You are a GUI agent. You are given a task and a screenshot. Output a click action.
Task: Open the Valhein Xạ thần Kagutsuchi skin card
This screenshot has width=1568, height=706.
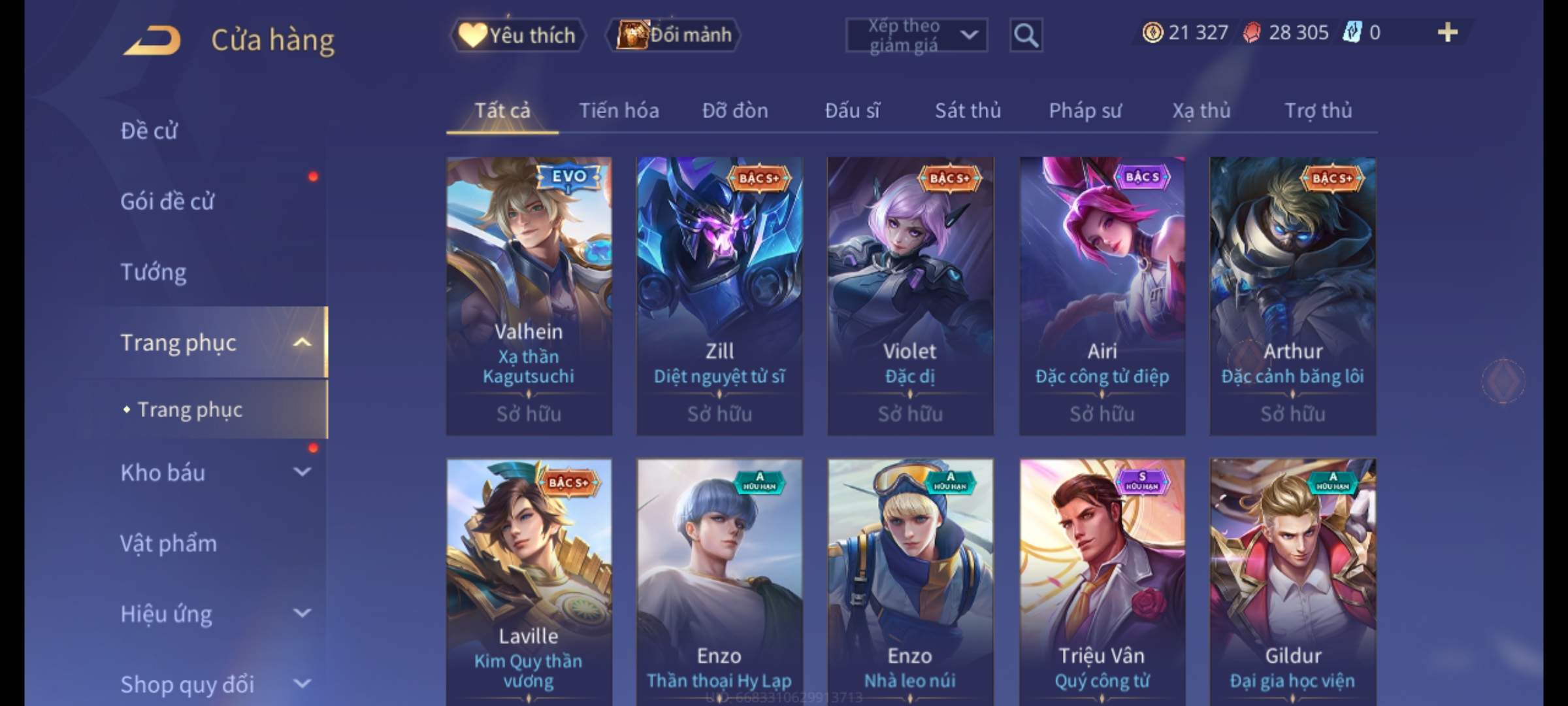[529, 296]
